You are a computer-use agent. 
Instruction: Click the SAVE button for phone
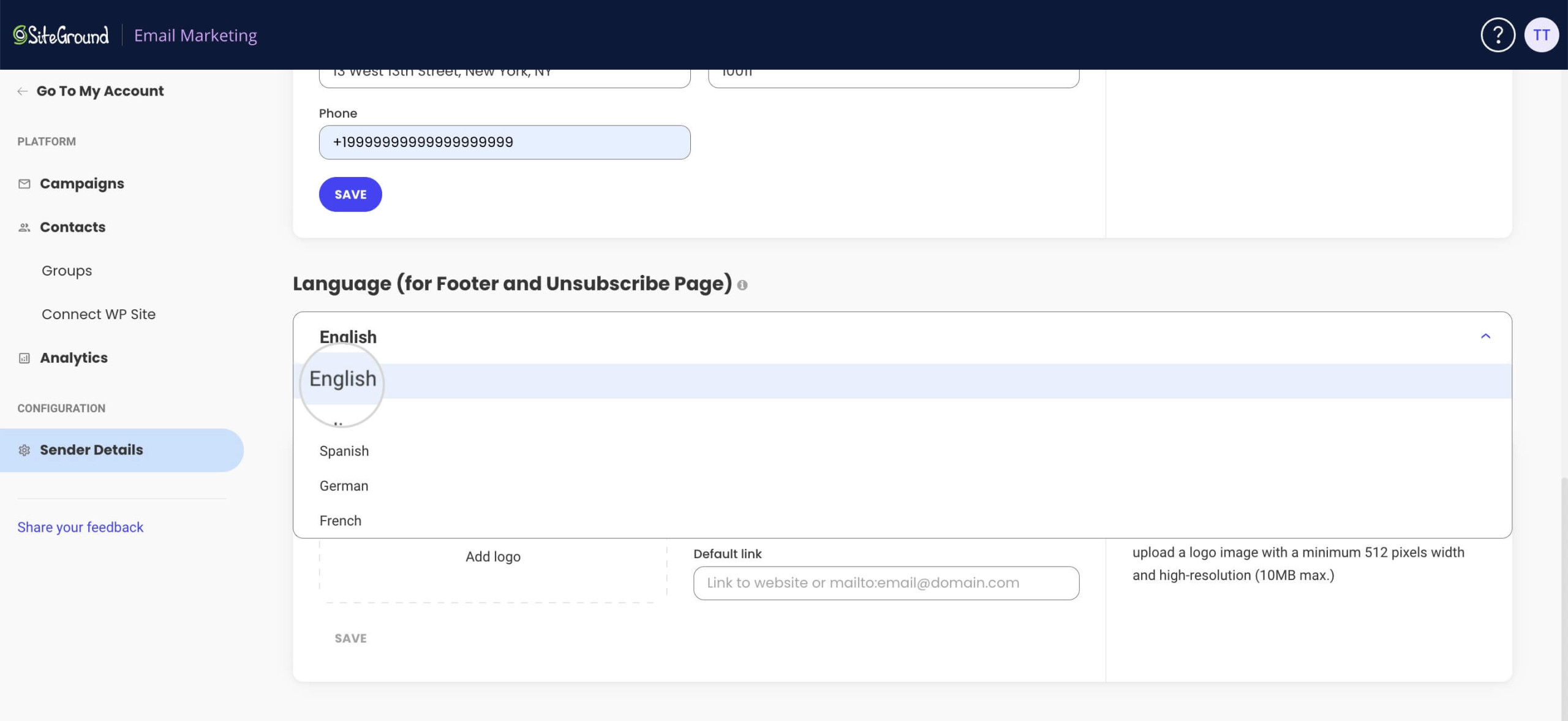[350, 194]
